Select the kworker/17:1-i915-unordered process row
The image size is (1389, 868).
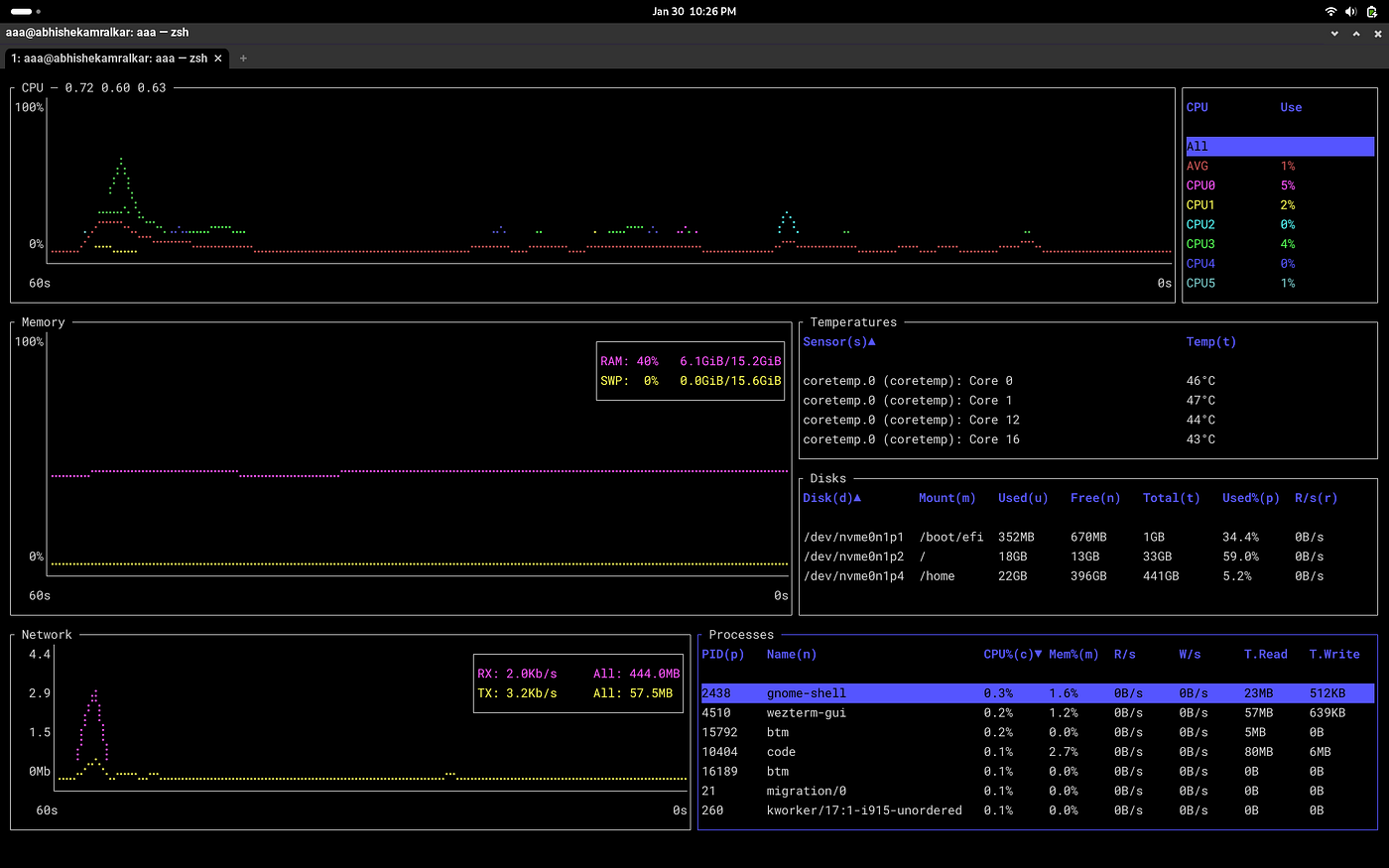1038,810
